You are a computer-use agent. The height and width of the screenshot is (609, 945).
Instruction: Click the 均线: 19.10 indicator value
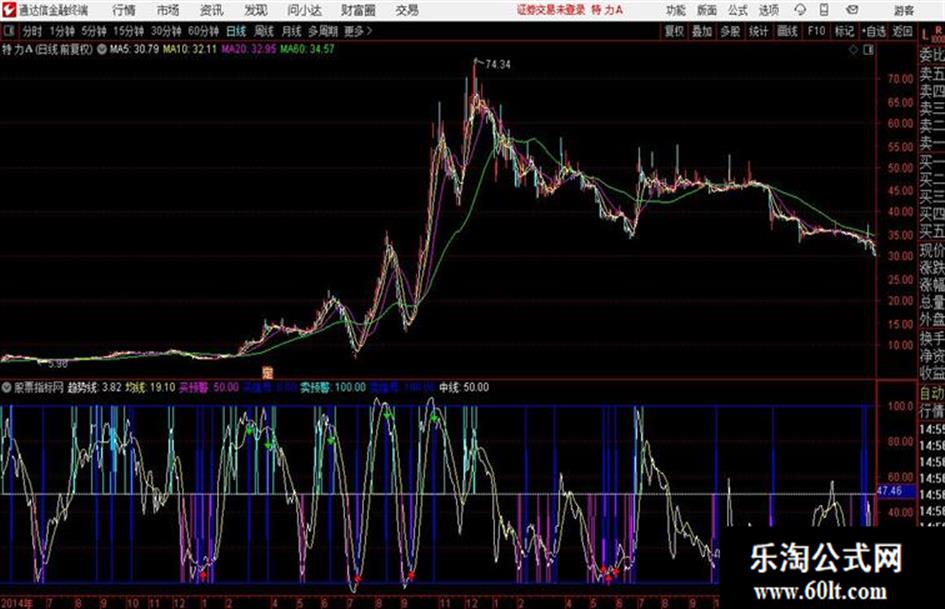[x=150, y=388]
